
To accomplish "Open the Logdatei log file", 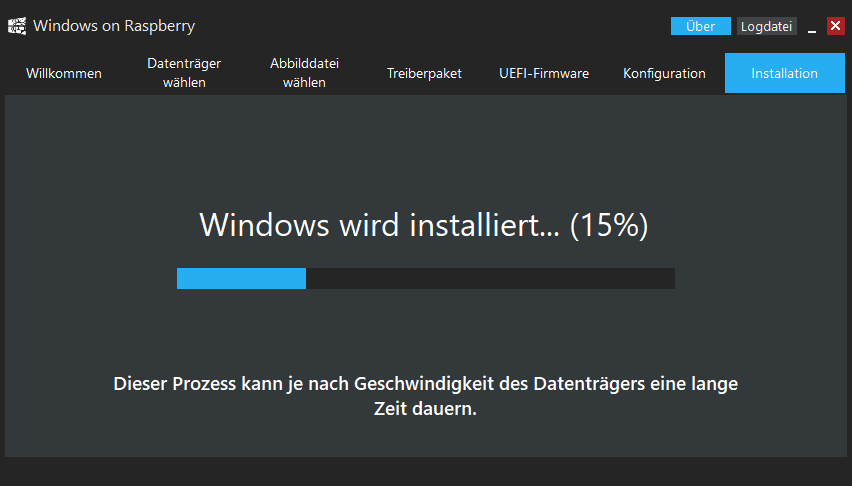I will [766, 26].
